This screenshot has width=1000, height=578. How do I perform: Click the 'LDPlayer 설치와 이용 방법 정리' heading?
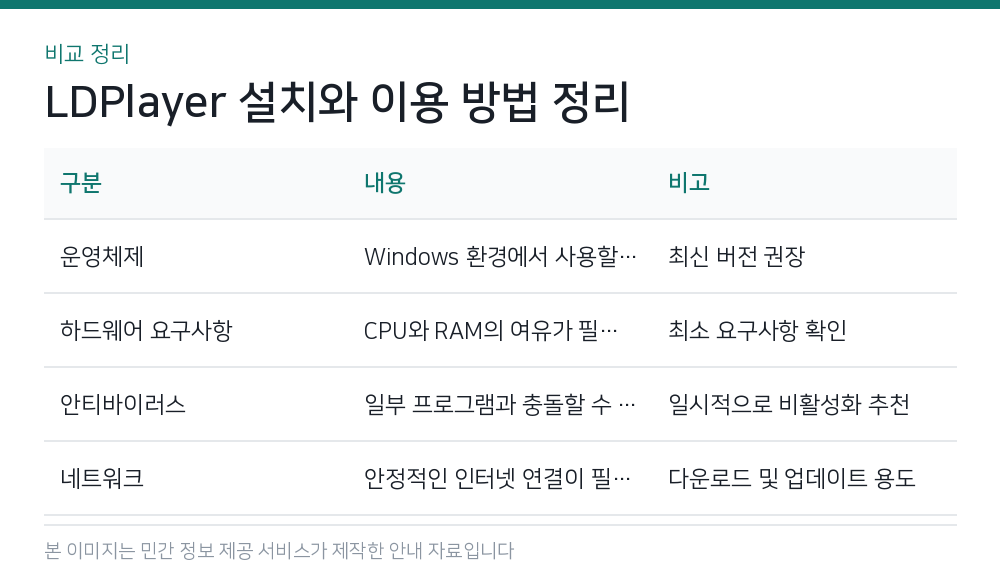tap(337, 102)
